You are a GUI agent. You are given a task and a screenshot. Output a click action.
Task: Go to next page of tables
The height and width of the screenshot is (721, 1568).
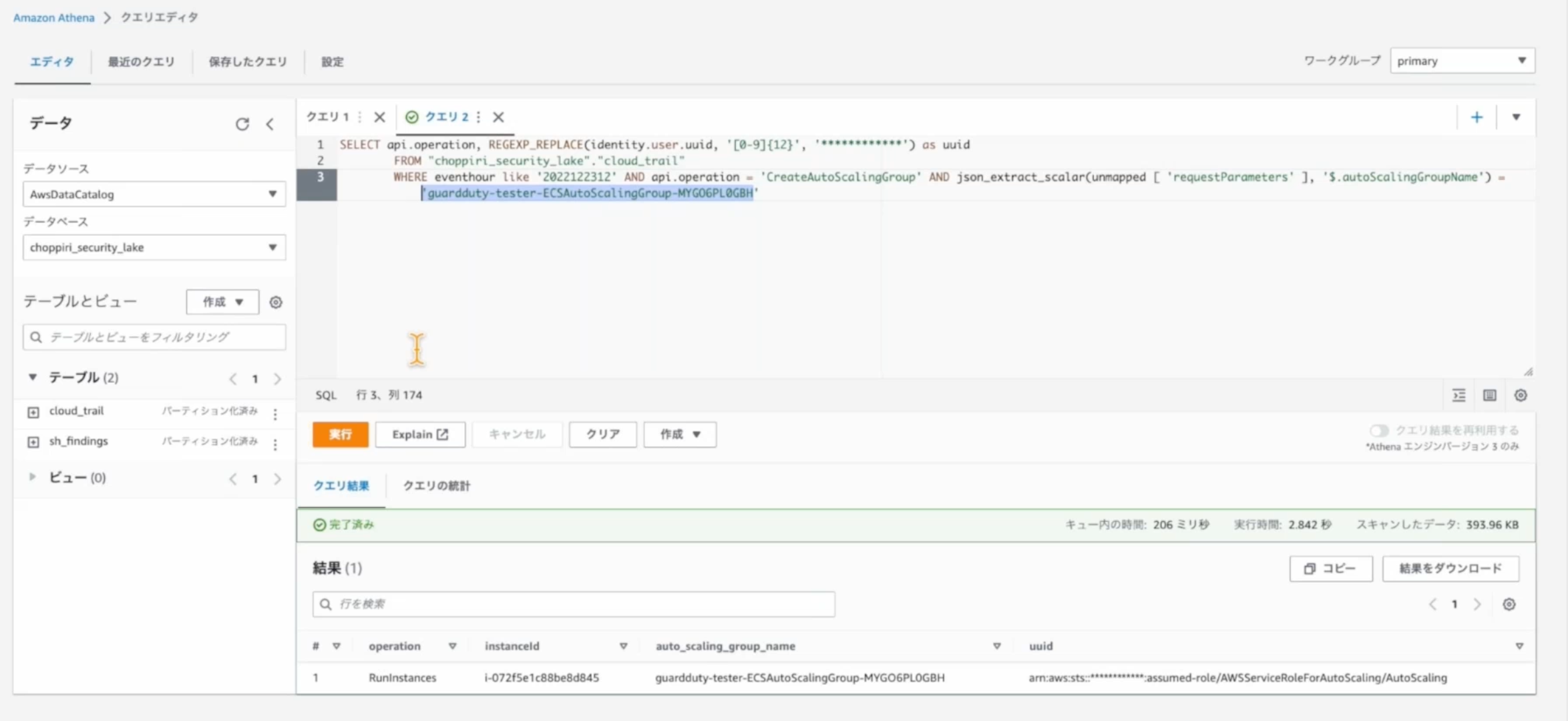[277, 379]
